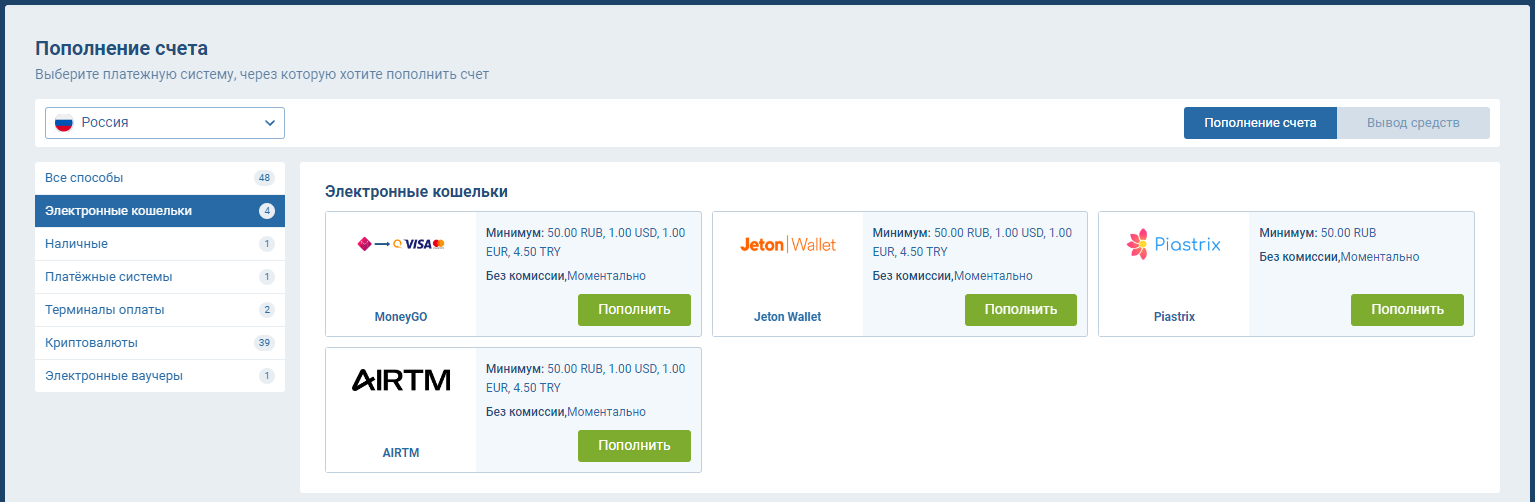The height and width of the screenshot is (502, 1535).
Task: Click Пополнить for Piastrix
Action: tap(1407, 310)
